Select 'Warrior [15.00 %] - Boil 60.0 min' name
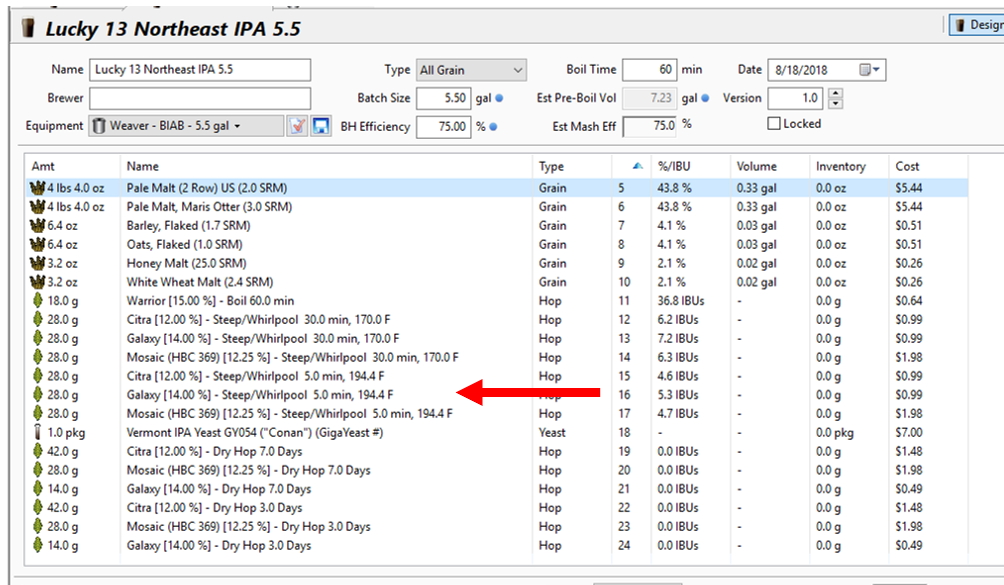 [x=211, y=301]
